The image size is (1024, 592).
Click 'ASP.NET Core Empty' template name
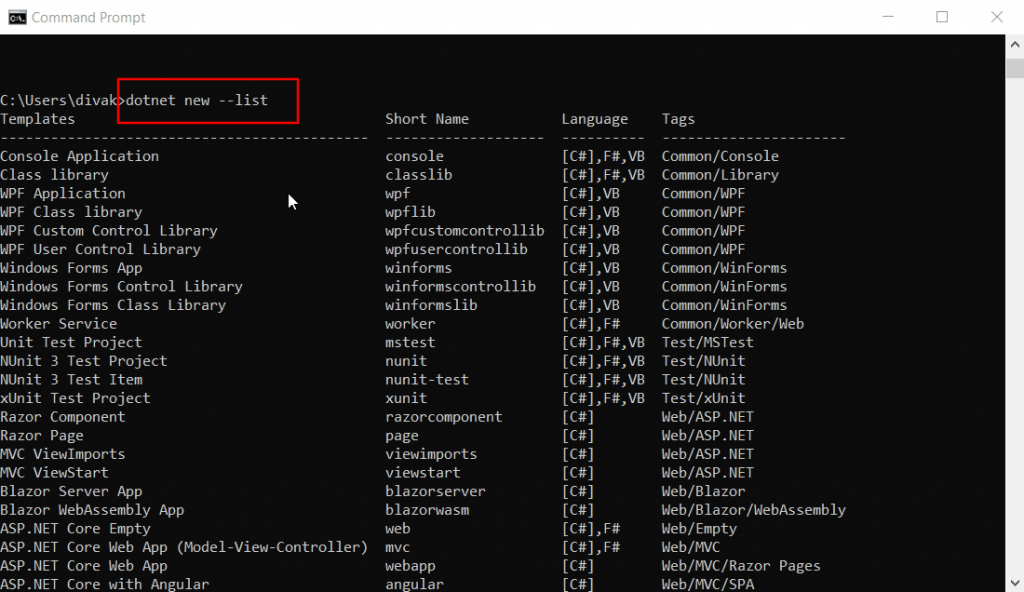75,529
